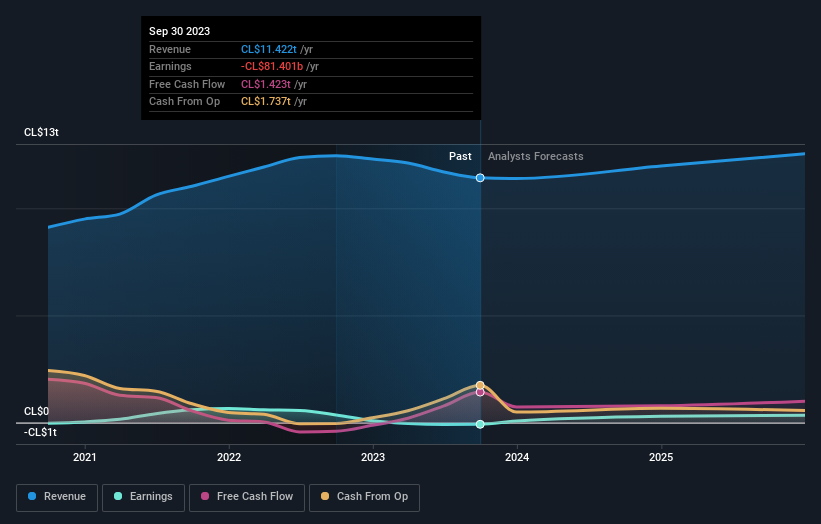The width and height of the screenshot is (821, 524).
Task: Click the 2025 x-axis label
Action: click(661, 457)
